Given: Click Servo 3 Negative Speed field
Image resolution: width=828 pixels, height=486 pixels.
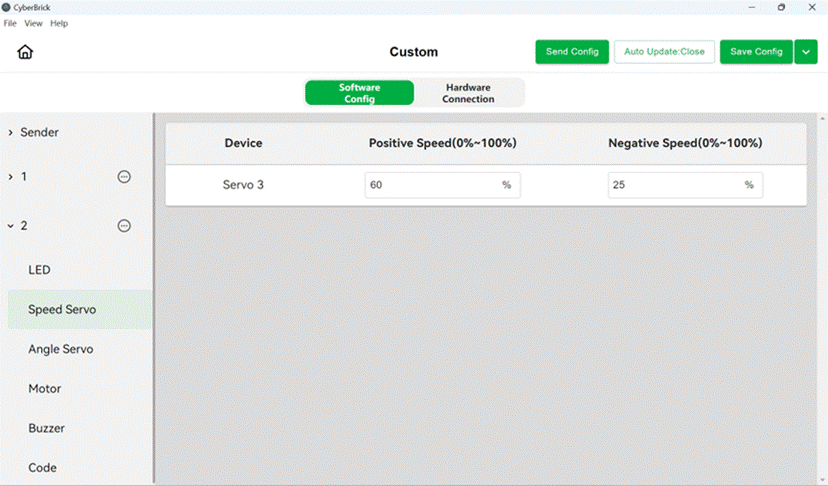Looking at the screenshot, I should point(685,185).
